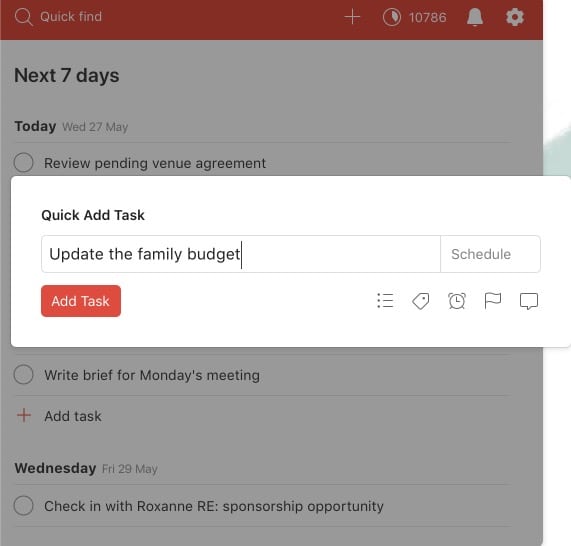Mark 'Check in with Roxanne' task done

(x=24, y=506)
